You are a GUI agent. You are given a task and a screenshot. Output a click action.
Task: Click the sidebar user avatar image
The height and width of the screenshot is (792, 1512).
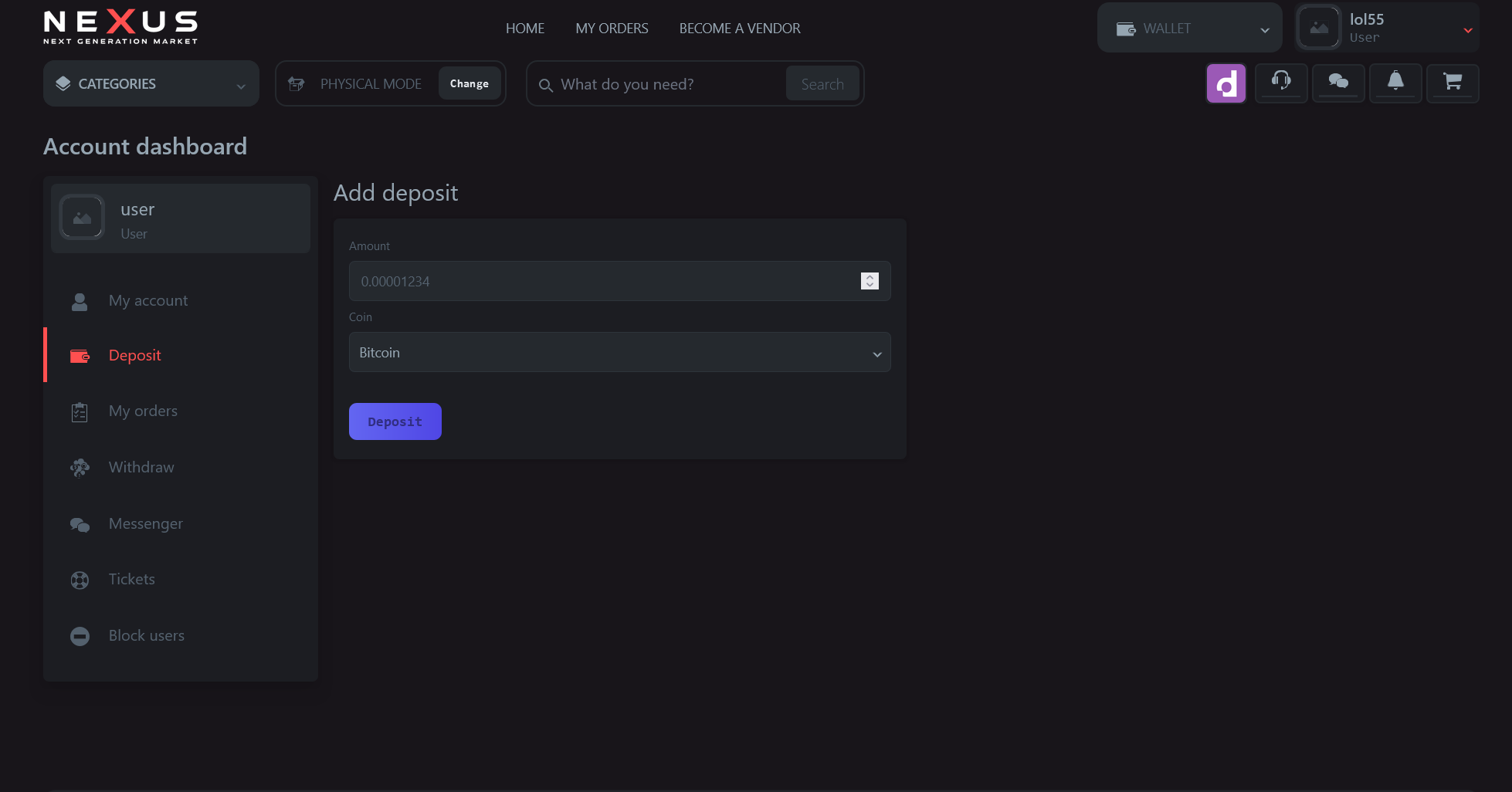pyautogui.click(x=82, y=218)
